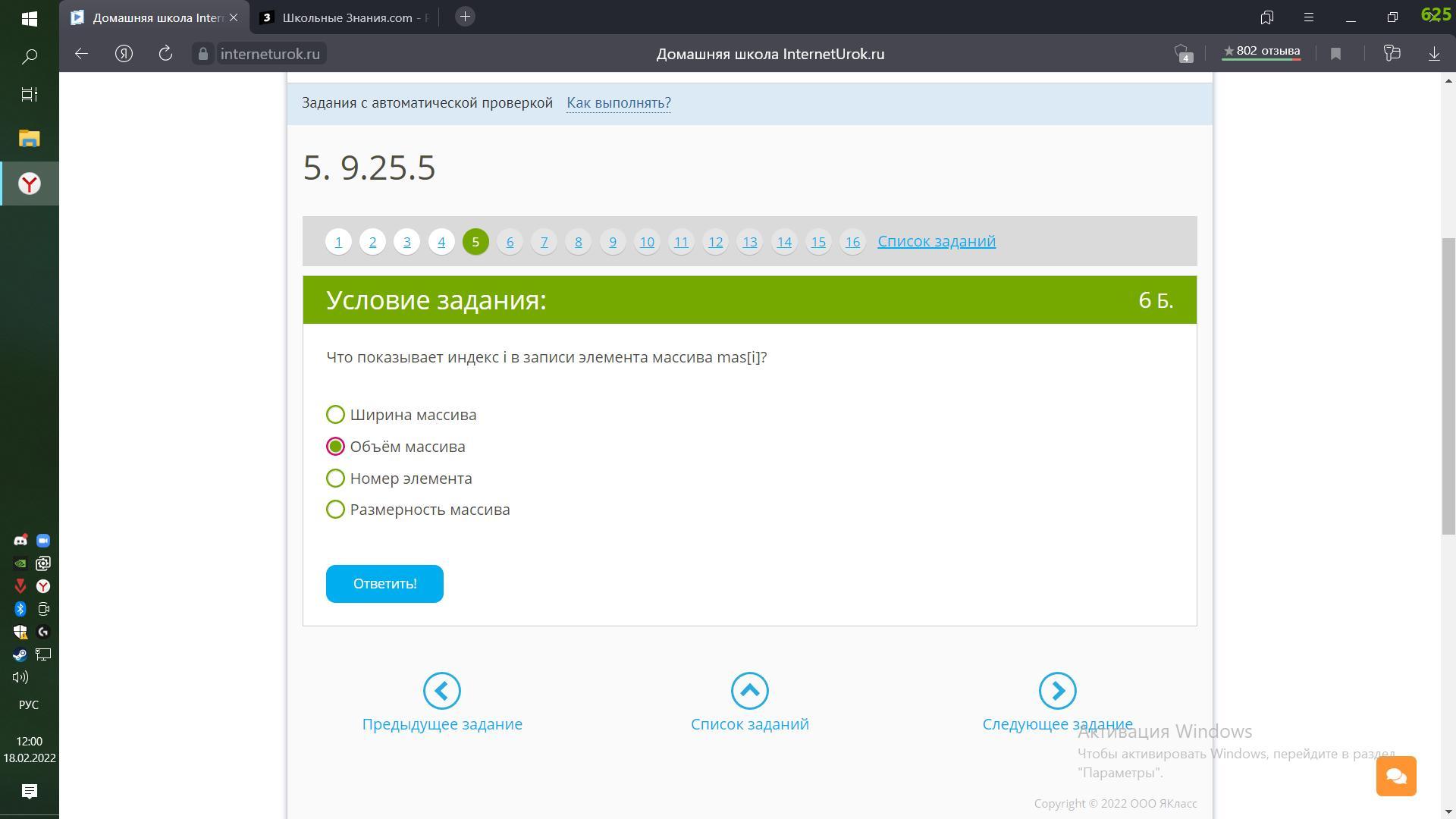Open a new browser tab with plus
Image resolution: width=1456 pixels, height=819 pixels.
465,17
